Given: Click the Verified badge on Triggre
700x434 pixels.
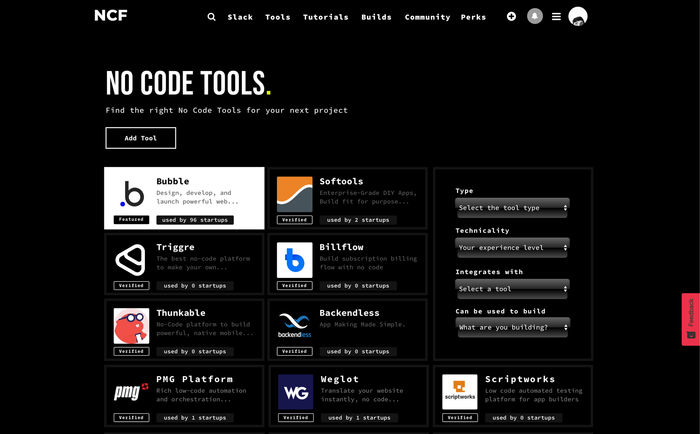Looking at the screenshot, I should [131, 285].
